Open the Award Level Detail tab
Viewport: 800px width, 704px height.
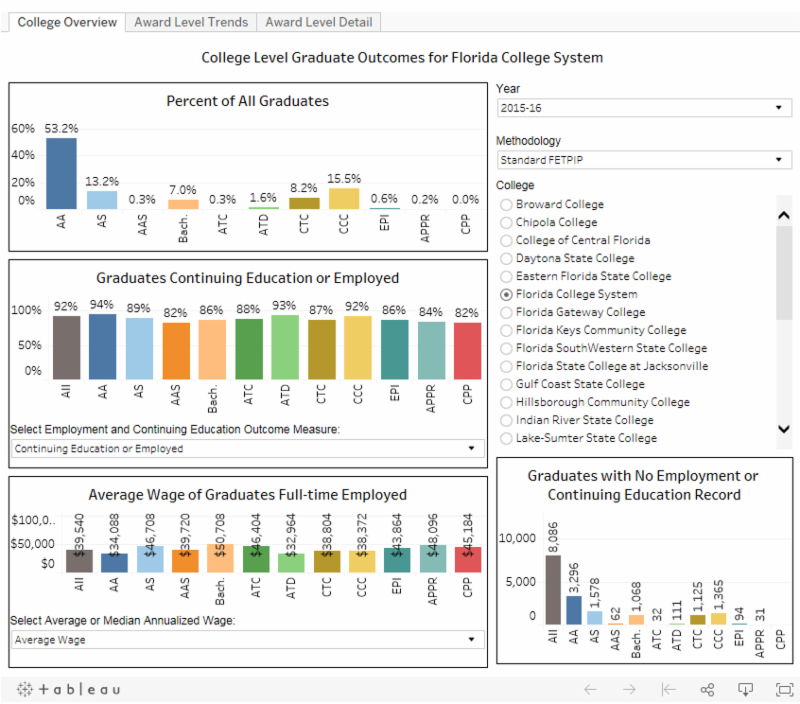pos(318,22)
